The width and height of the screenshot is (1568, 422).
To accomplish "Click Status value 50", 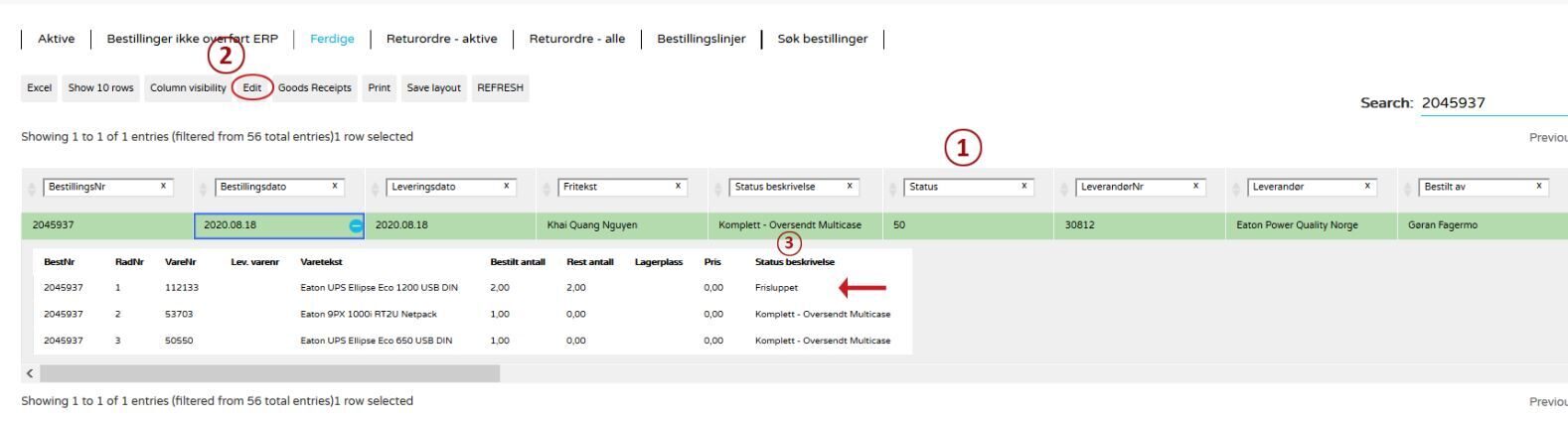I will [898, 225].
